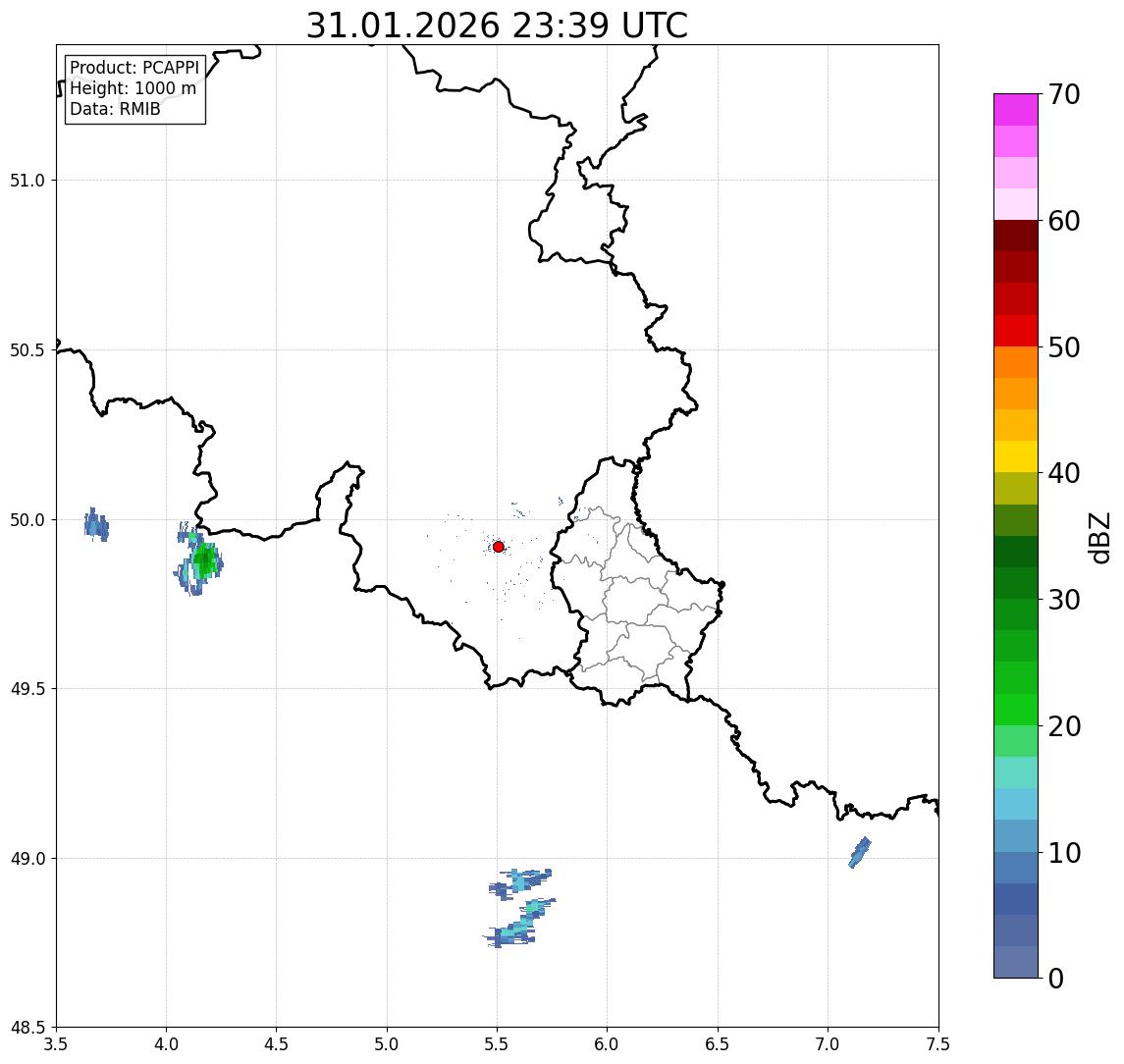Image resolution: width=1124 pixels, height=1064 pixels.
Task: Click the dBZ colorbar label
Action: 1099,537
